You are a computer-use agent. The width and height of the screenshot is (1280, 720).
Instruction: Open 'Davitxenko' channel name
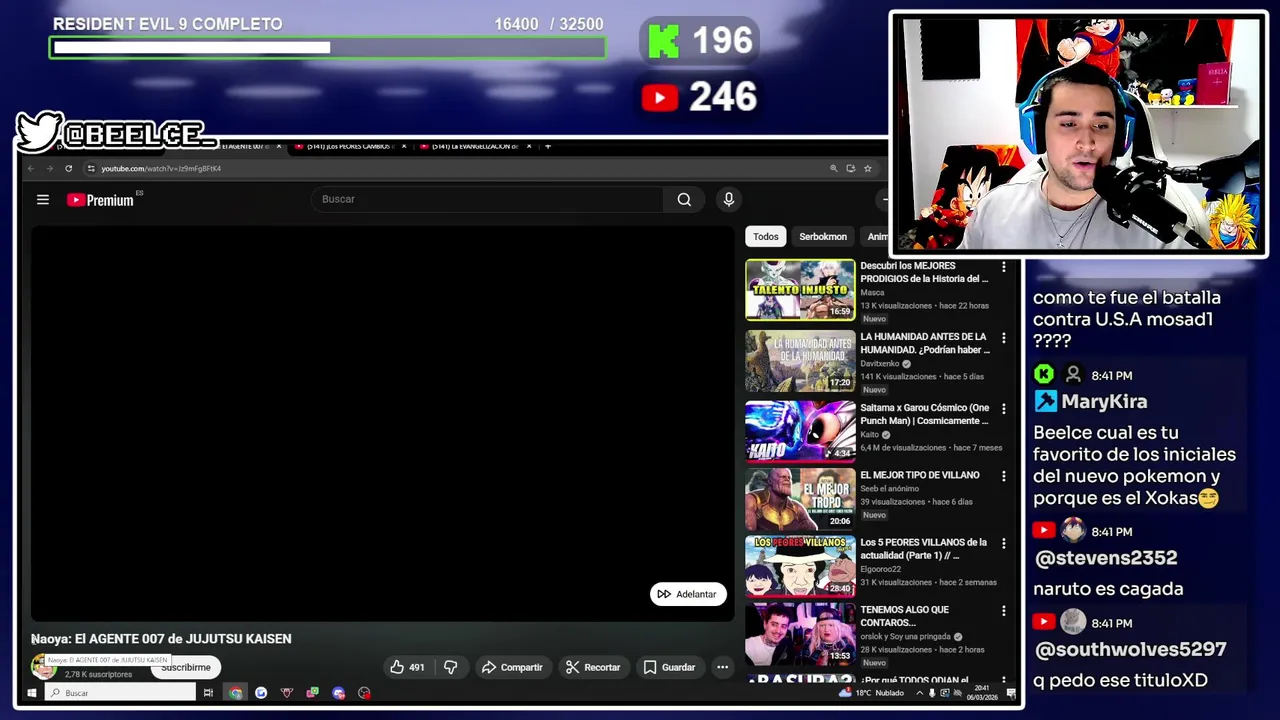(880, 364)
